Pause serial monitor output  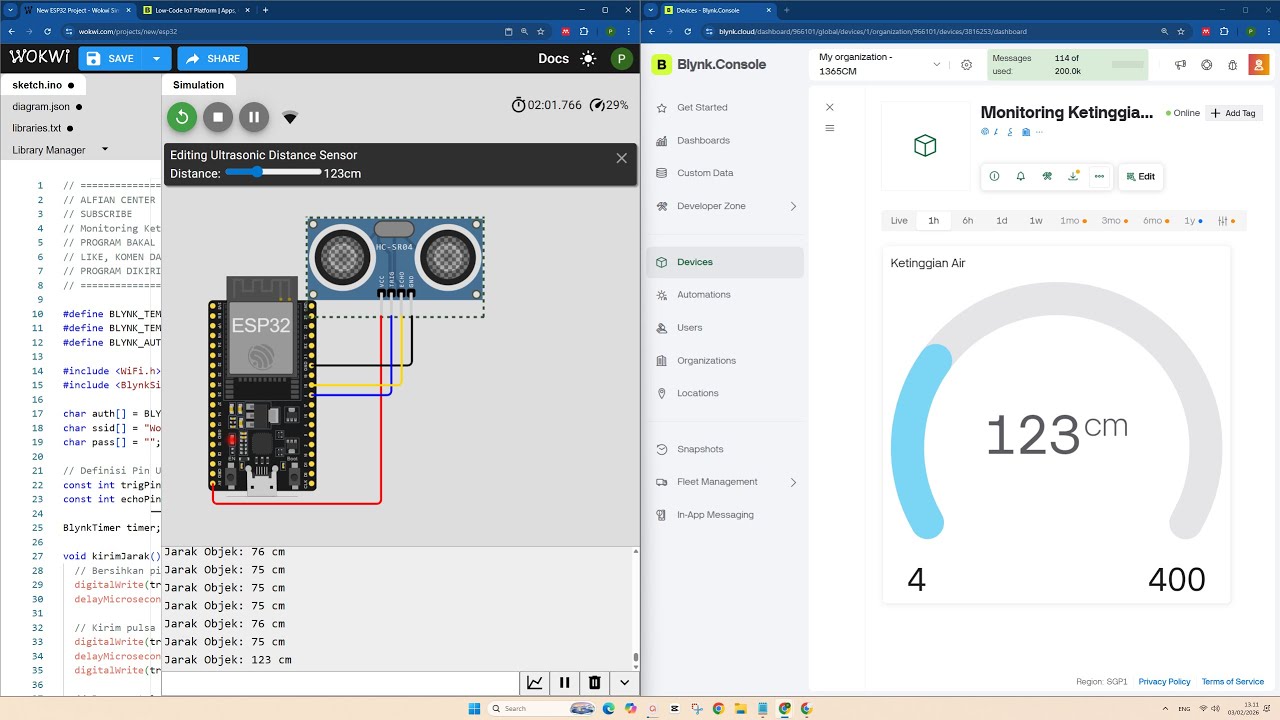click(x=565, y=683)
